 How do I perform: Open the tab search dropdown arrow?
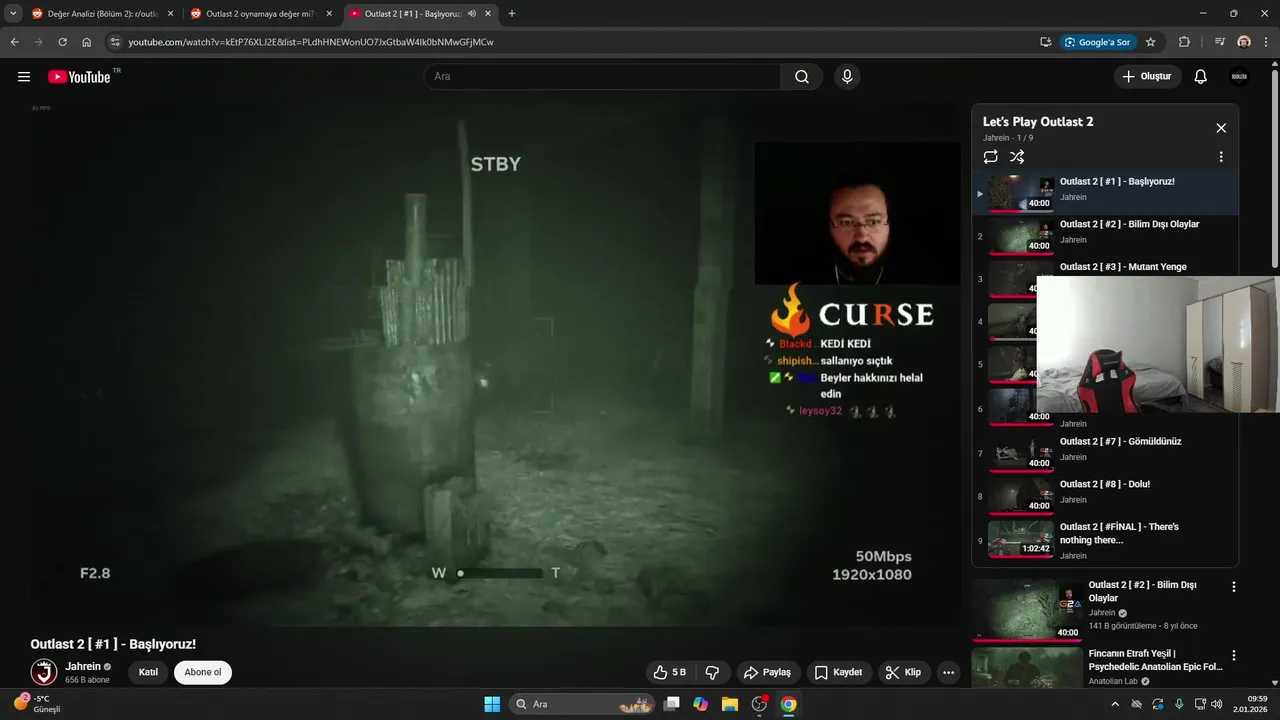(x=13, y=14)
